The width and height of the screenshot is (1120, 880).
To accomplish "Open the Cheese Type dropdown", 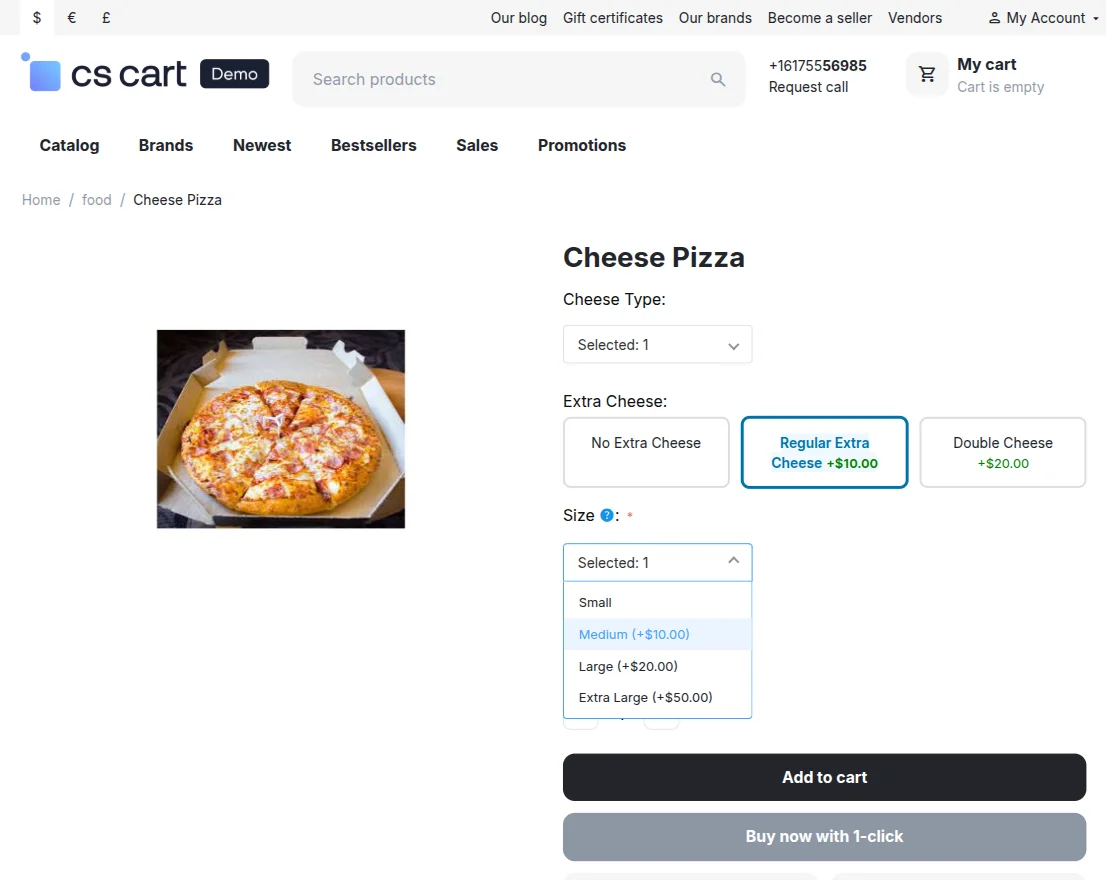I will point(657,344).
